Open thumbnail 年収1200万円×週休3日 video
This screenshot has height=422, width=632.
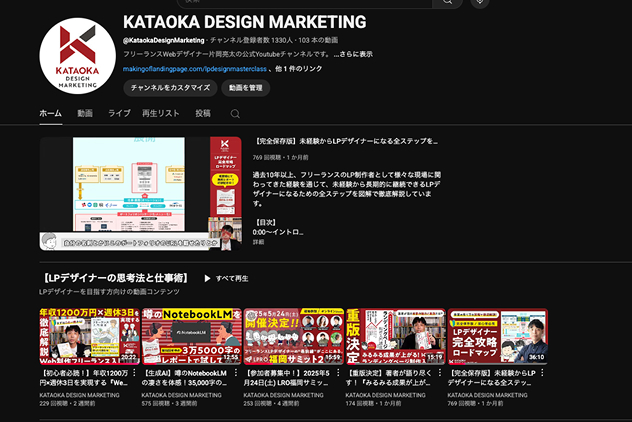pos(89,337)
